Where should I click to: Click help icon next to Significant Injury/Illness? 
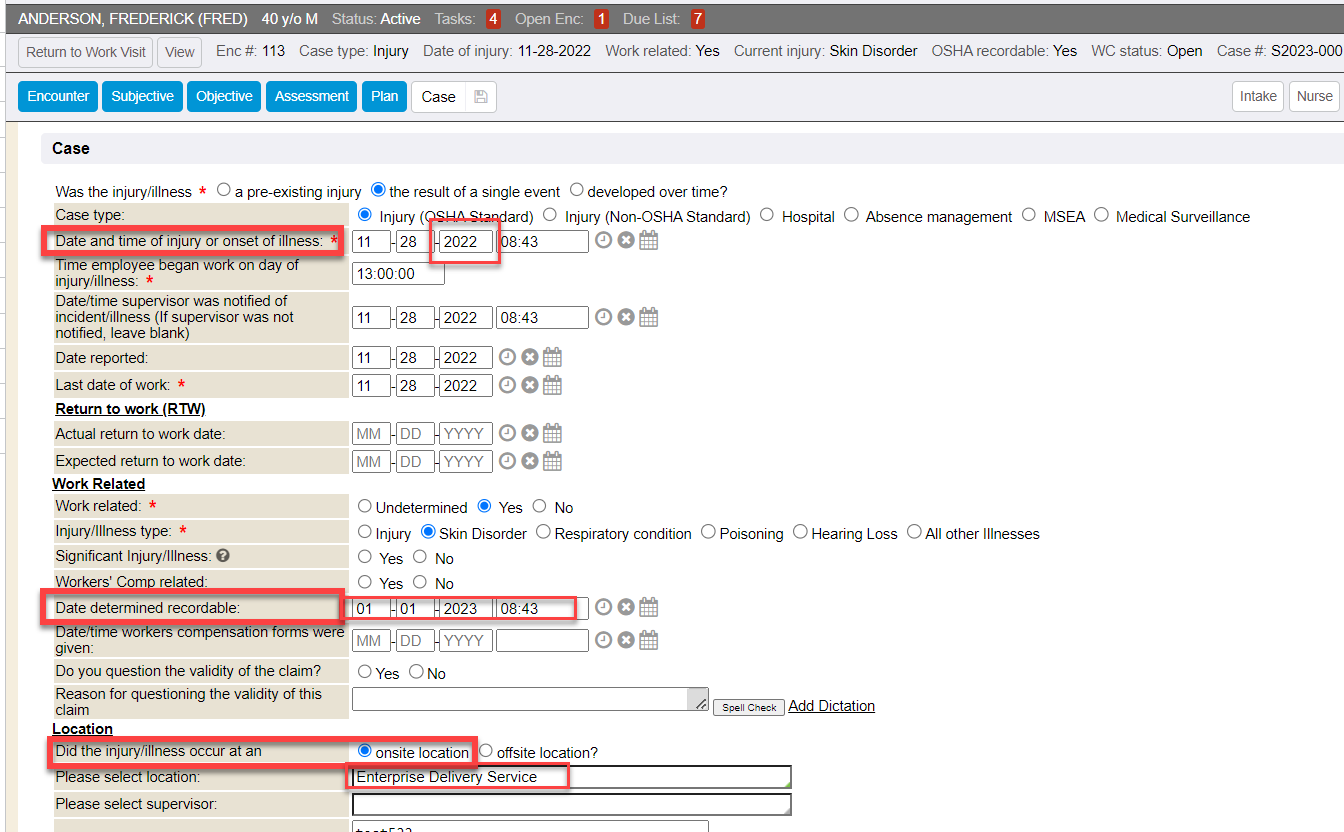(x=223, y=556)
